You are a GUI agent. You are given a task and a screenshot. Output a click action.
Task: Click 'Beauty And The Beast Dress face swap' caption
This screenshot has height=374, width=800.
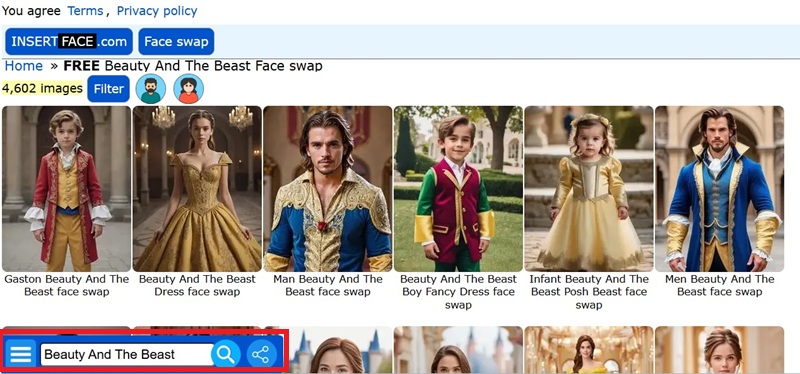[197, 286]
